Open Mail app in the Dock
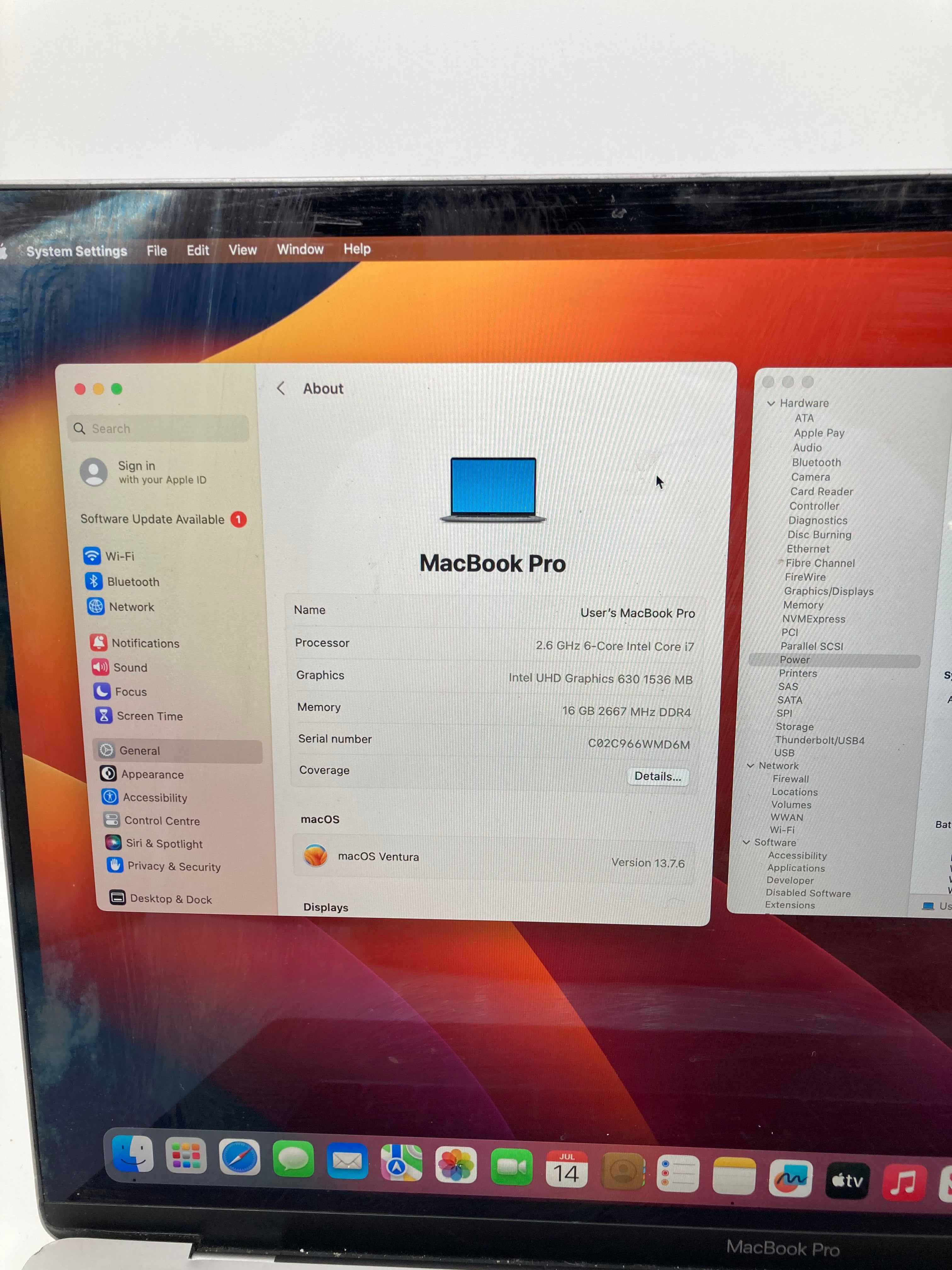Viewport: 952px width, 1270px height. [x=347, y=1161]
